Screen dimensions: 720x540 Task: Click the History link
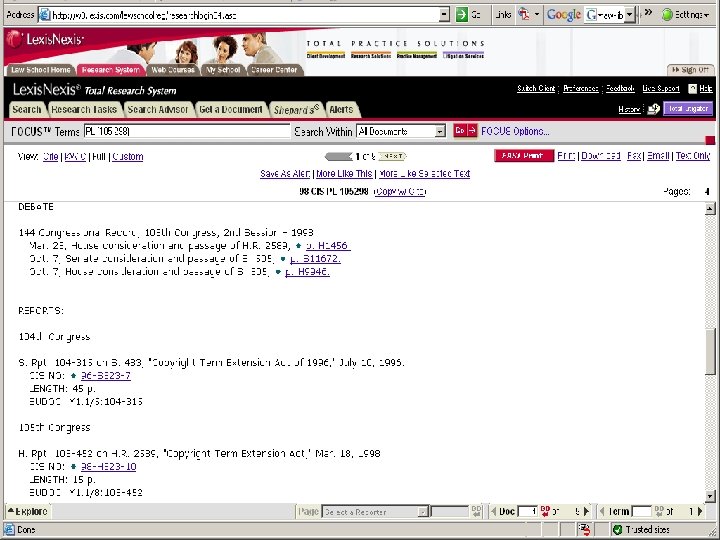tap(629, 109)
